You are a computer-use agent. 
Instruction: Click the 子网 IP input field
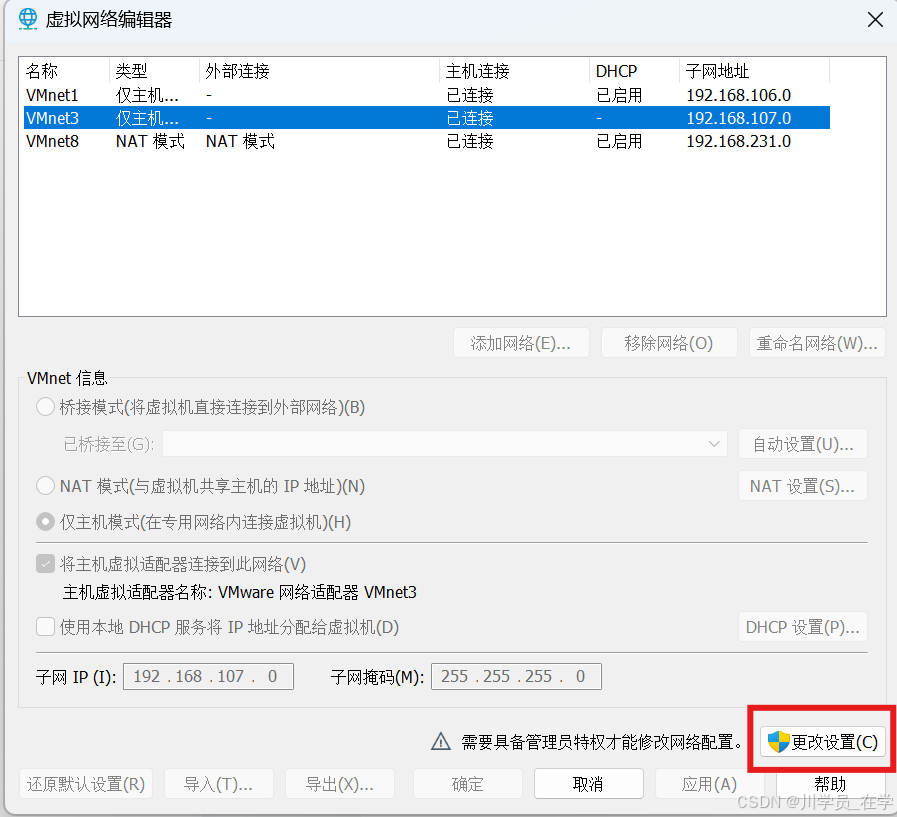[x=208, y=676]
